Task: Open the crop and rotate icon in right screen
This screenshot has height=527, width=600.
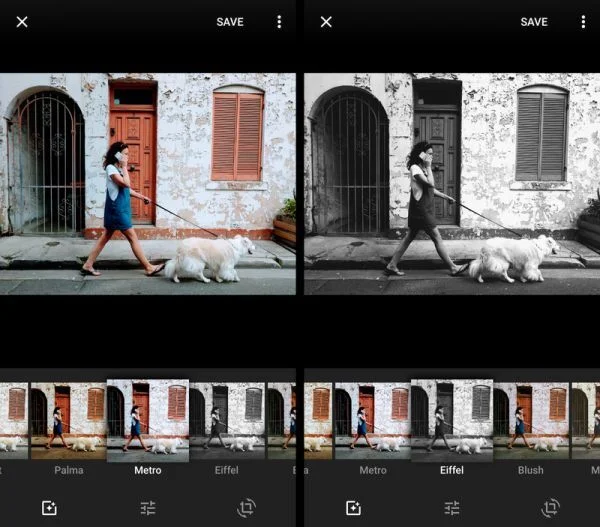Action: [551, 508]
